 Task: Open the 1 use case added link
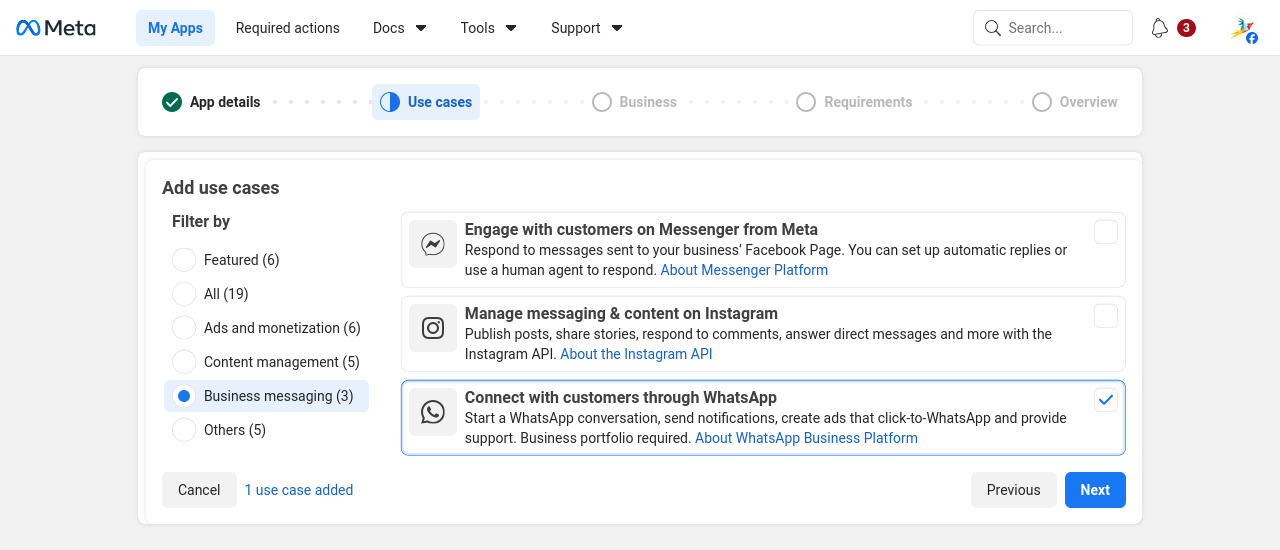[299, 490]
